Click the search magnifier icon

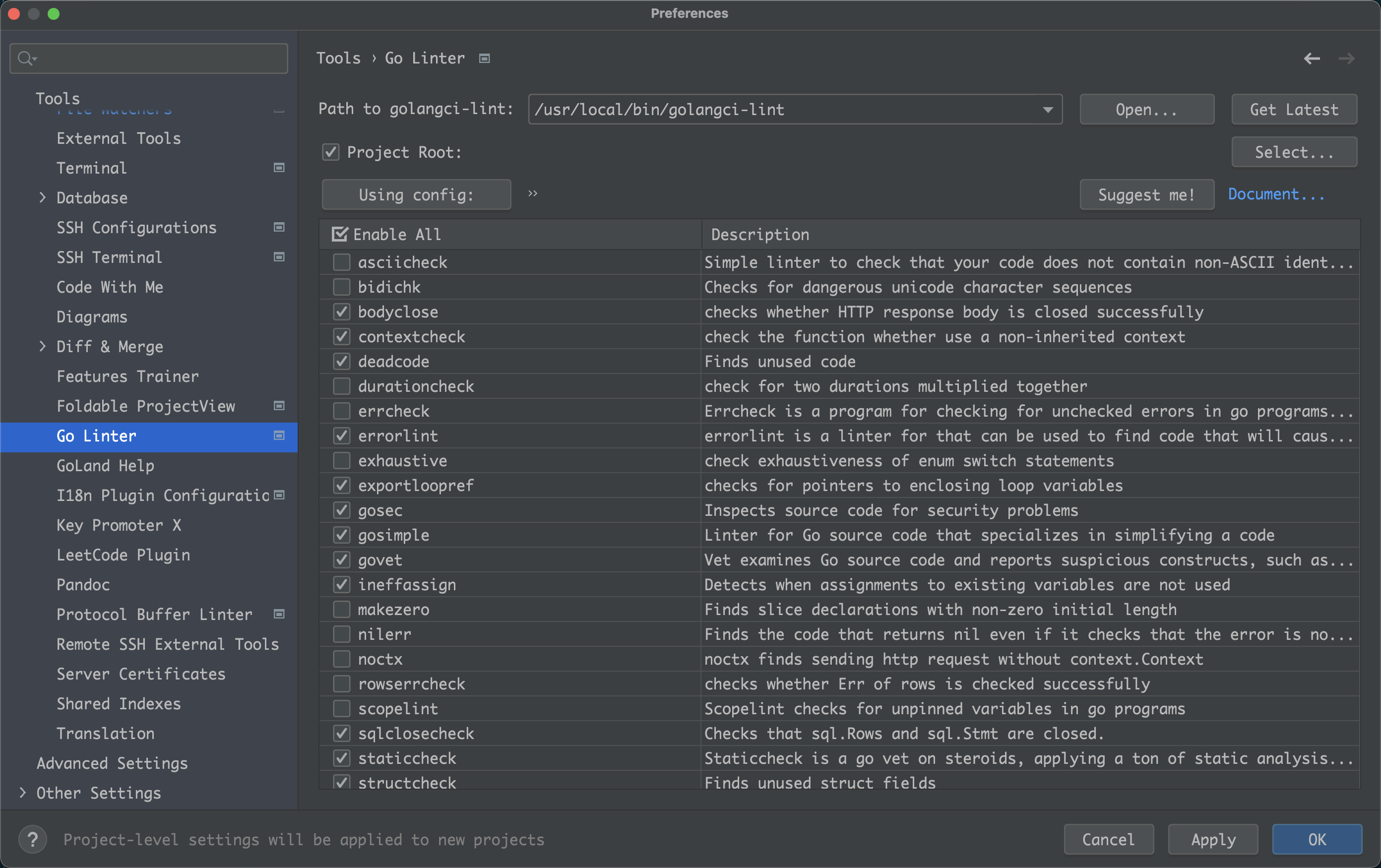pyautogui.click(x=25, y=59)
